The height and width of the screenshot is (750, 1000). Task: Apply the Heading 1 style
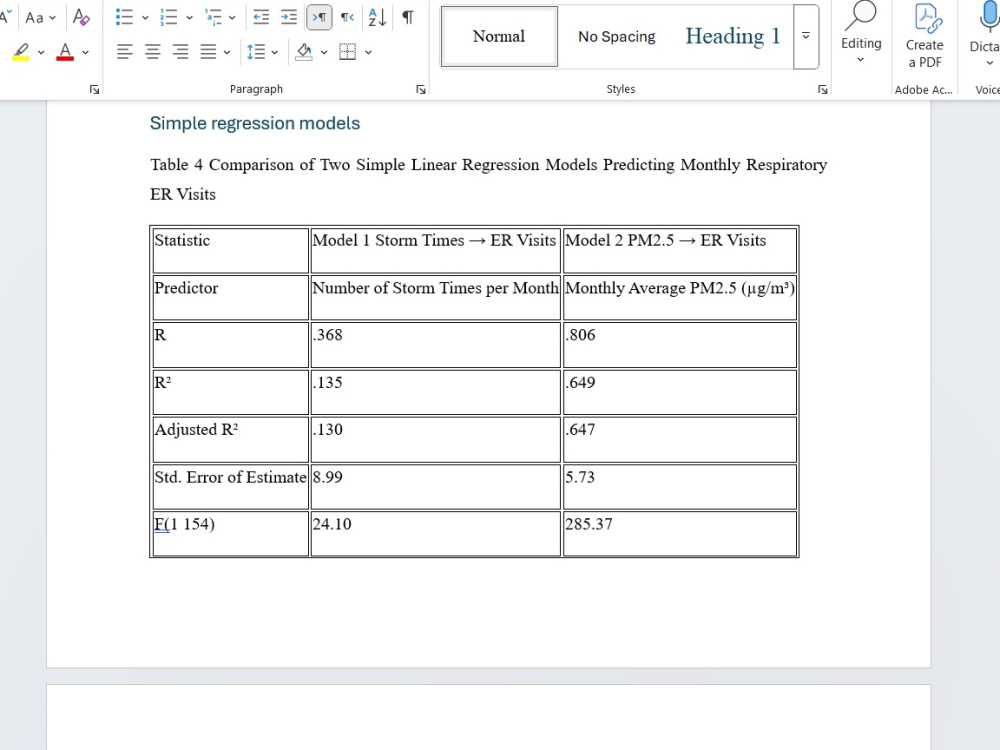[733, 36]
